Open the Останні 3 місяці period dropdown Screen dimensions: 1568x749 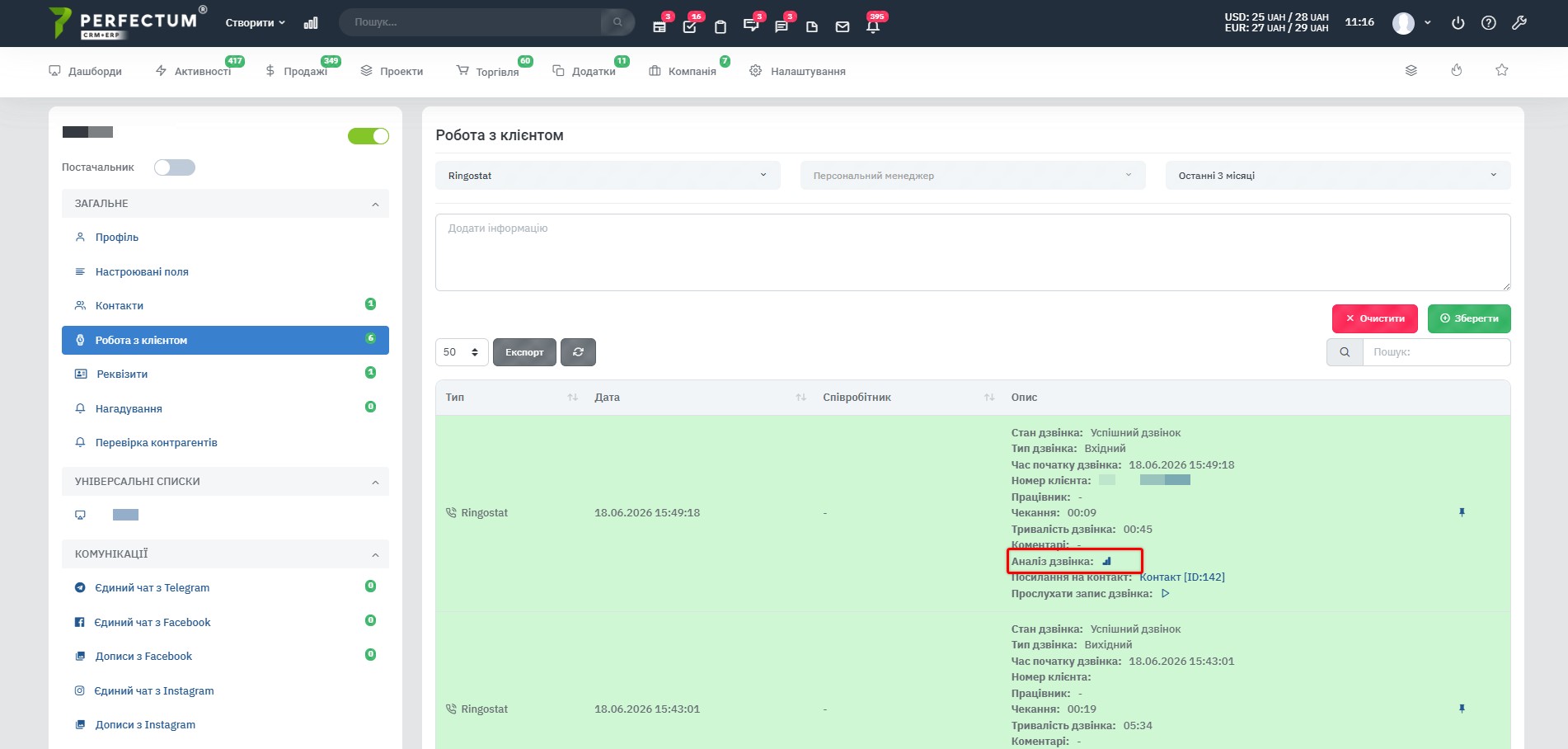(x=1338, y=176)
